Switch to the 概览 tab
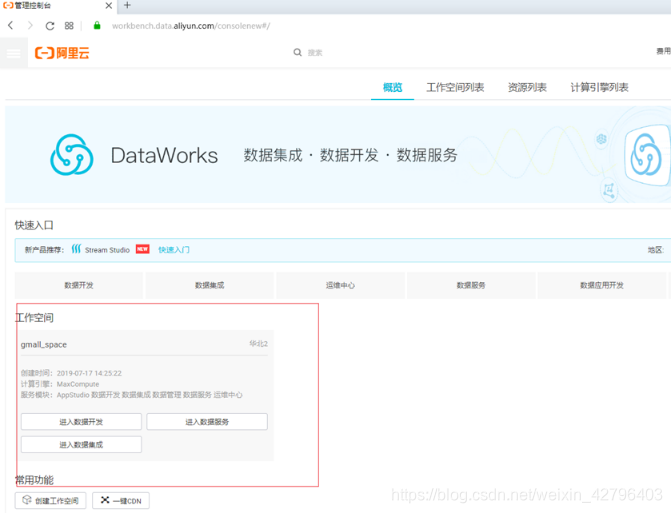672x513 pixels. point(392,87)
